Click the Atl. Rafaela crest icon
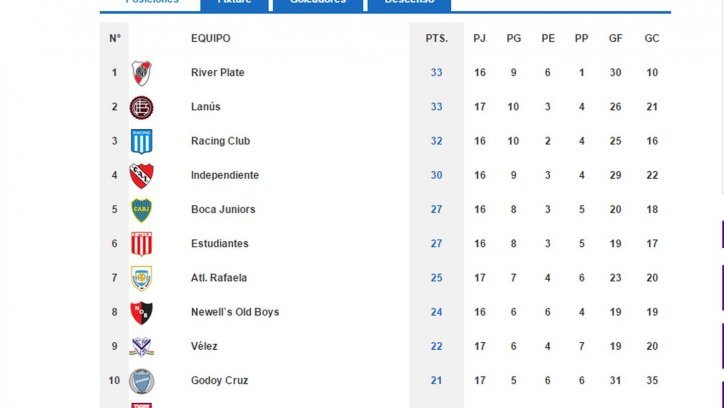724x408 pixels. click(141, 278)
